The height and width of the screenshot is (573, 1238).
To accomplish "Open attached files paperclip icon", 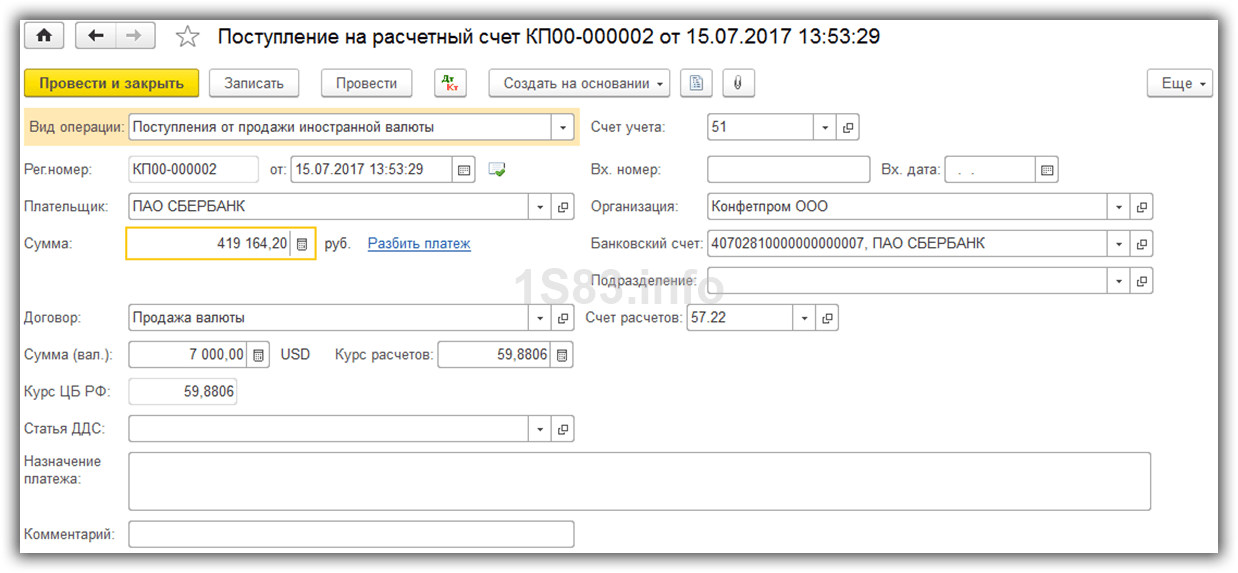I will 737,83.
